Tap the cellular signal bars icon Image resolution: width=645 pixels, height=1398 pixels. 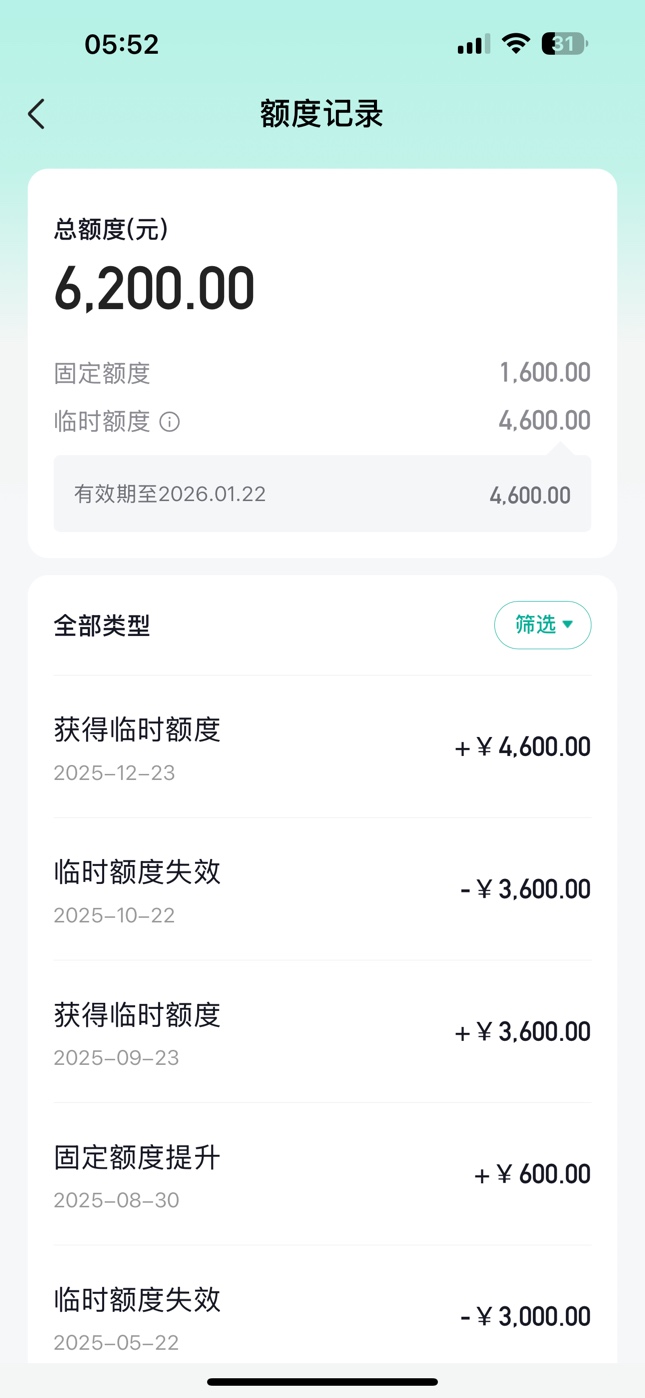pos(473,44)
